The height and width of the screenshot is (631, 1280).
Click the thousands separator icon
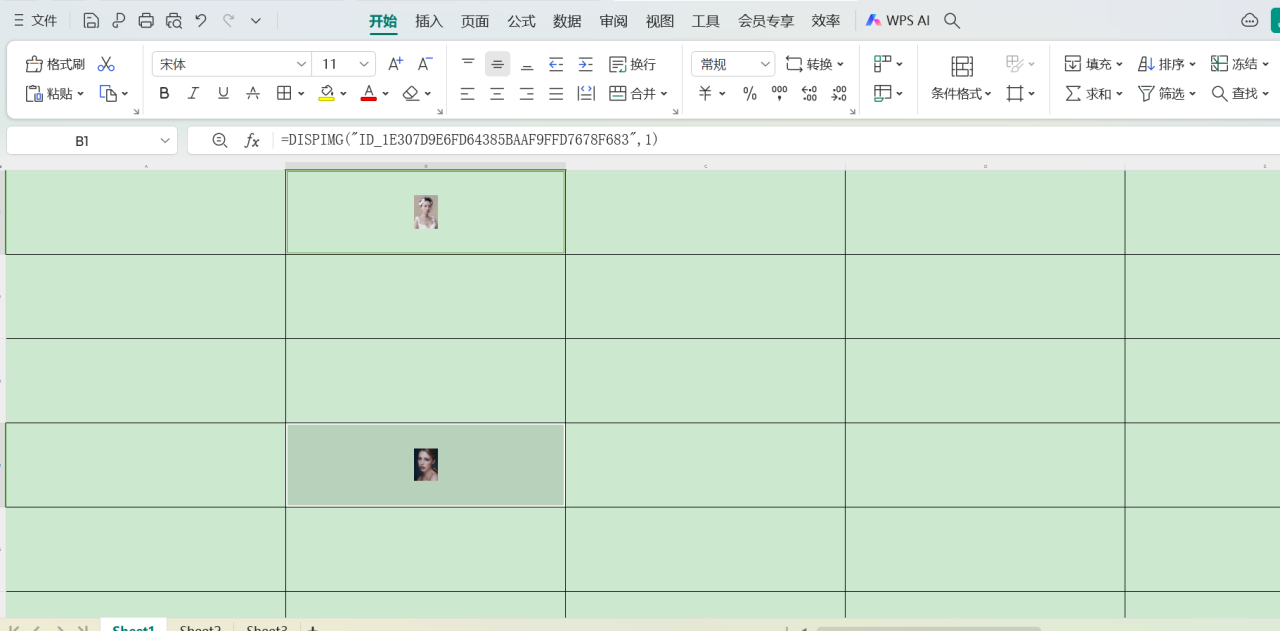click(780, 93)
